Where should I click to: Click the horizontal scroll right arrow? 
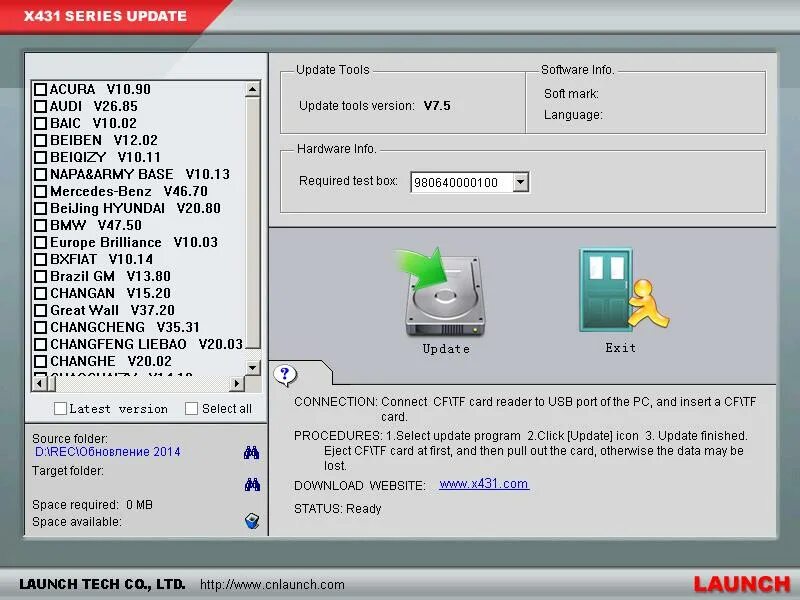(236, 383)
